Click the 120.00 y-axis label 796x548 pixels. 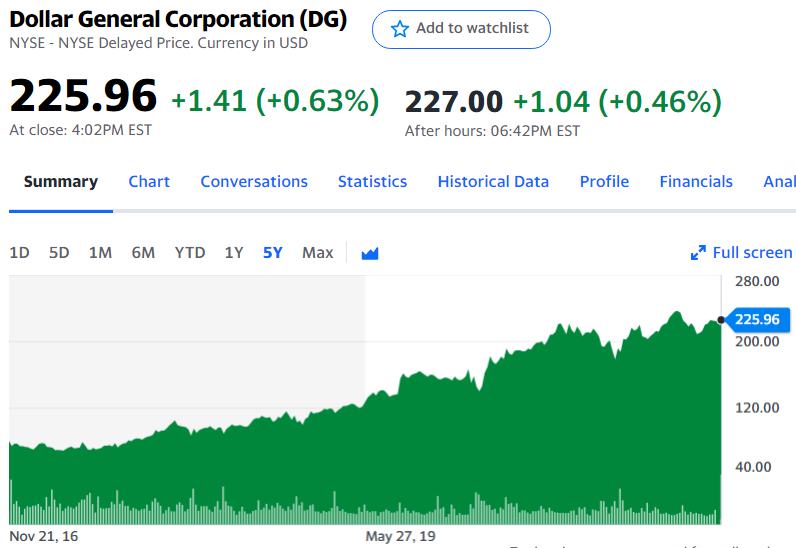click(x=757, y=408)
